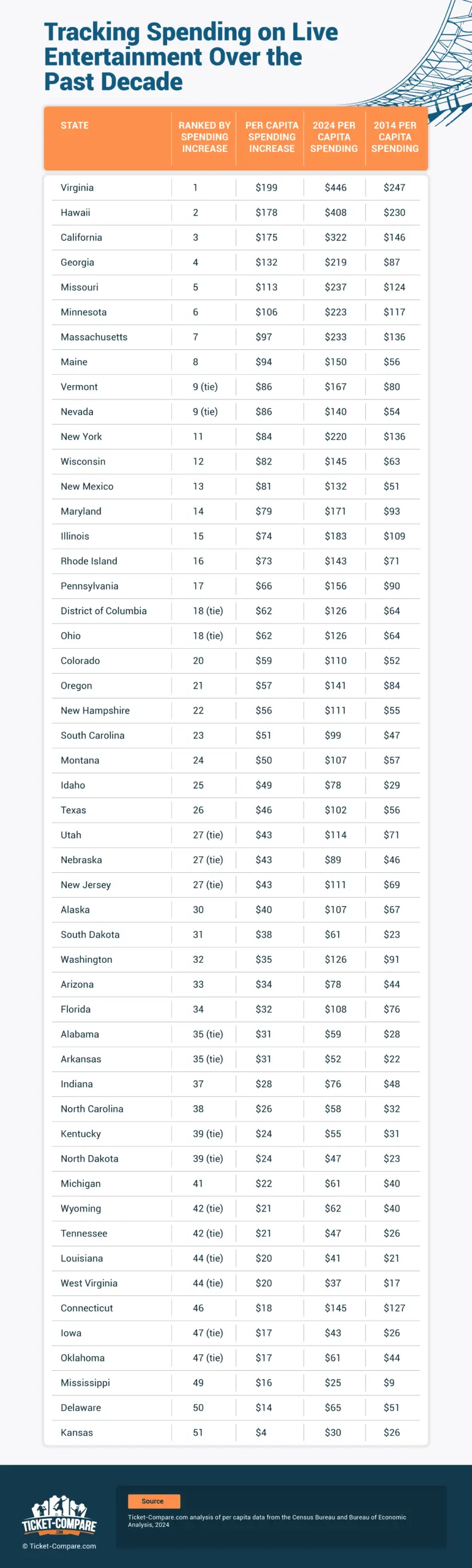472x1568 pixels.
Task: Select the Ranked by Spending Increase header
Action: click(204, 137)
